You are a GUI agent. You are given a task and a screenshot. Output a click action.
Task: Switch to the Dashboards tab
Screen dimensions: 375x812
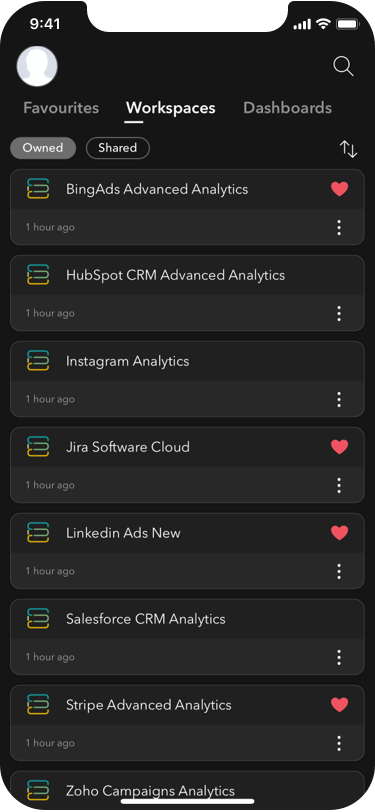point(287,108)
